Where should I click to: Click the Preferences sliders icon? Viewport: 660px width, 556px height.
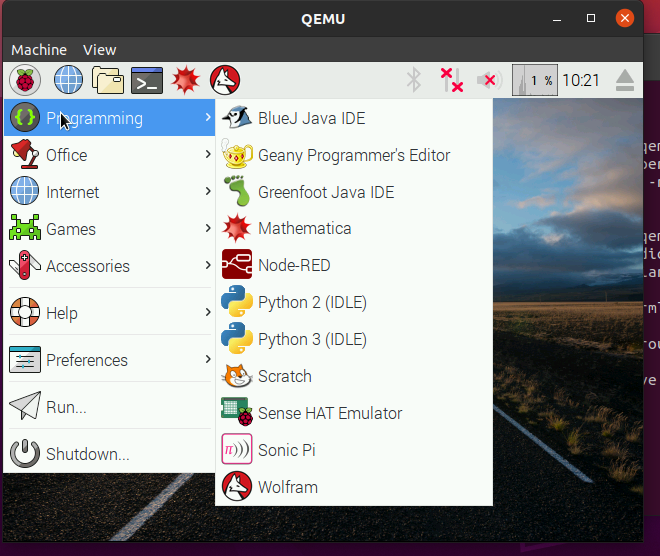pos(25,359)
